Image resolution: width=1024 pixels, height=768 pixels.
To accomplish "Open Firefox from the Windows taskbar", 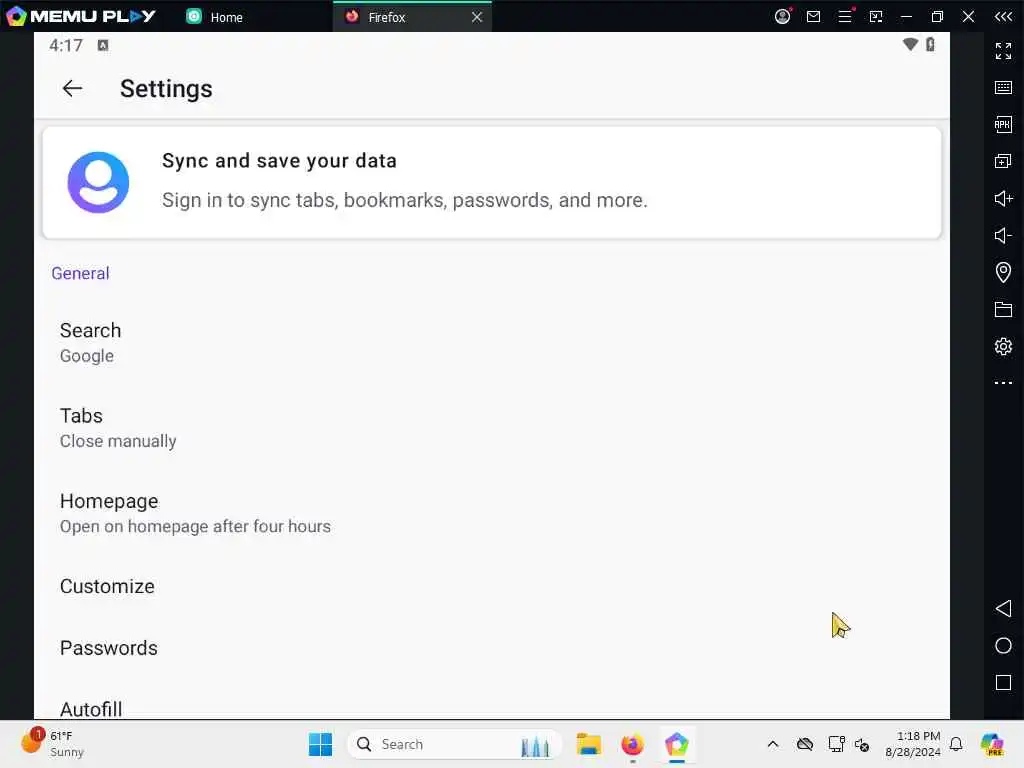I will (x=632, y=744).
